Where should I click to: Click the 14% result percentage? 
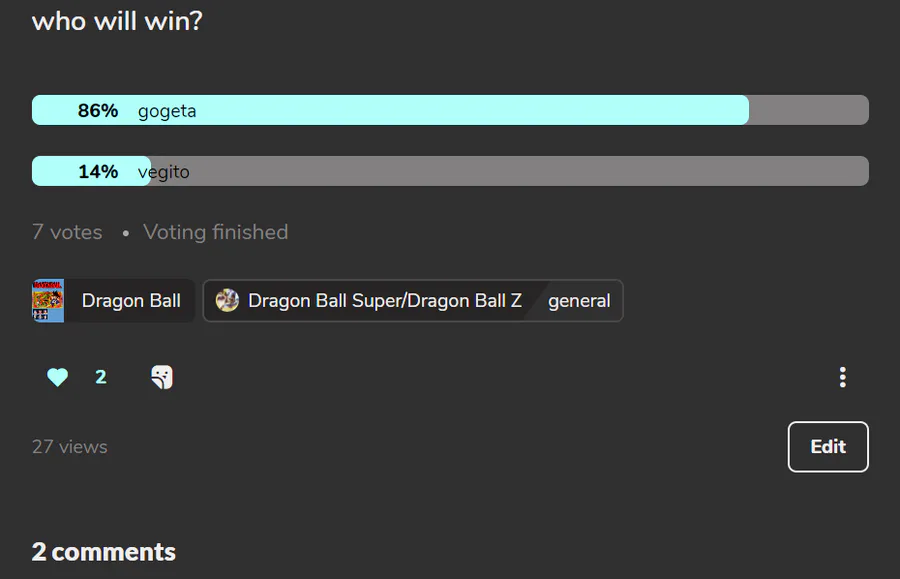(98, 171)
